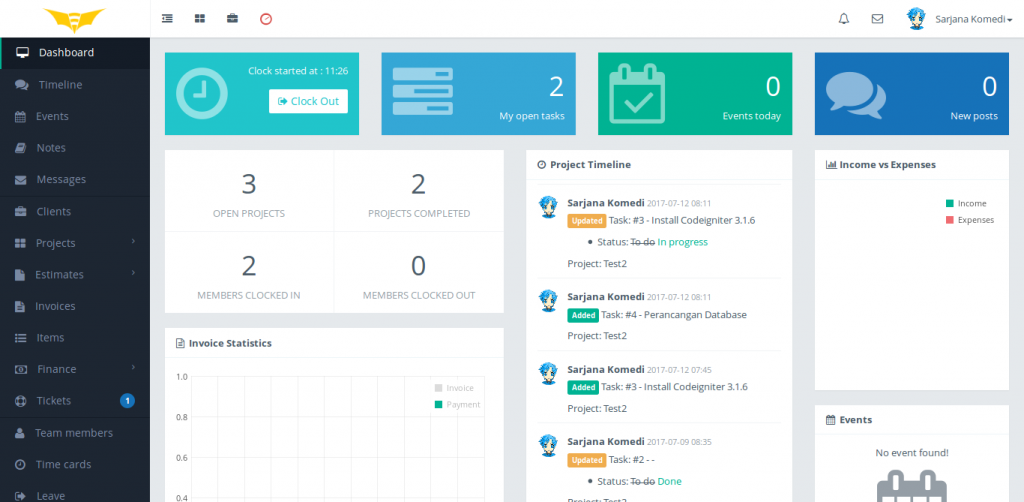Open the projects grid icon in top bar
The height and width of the screenshot is (502, 1024).
200,18
